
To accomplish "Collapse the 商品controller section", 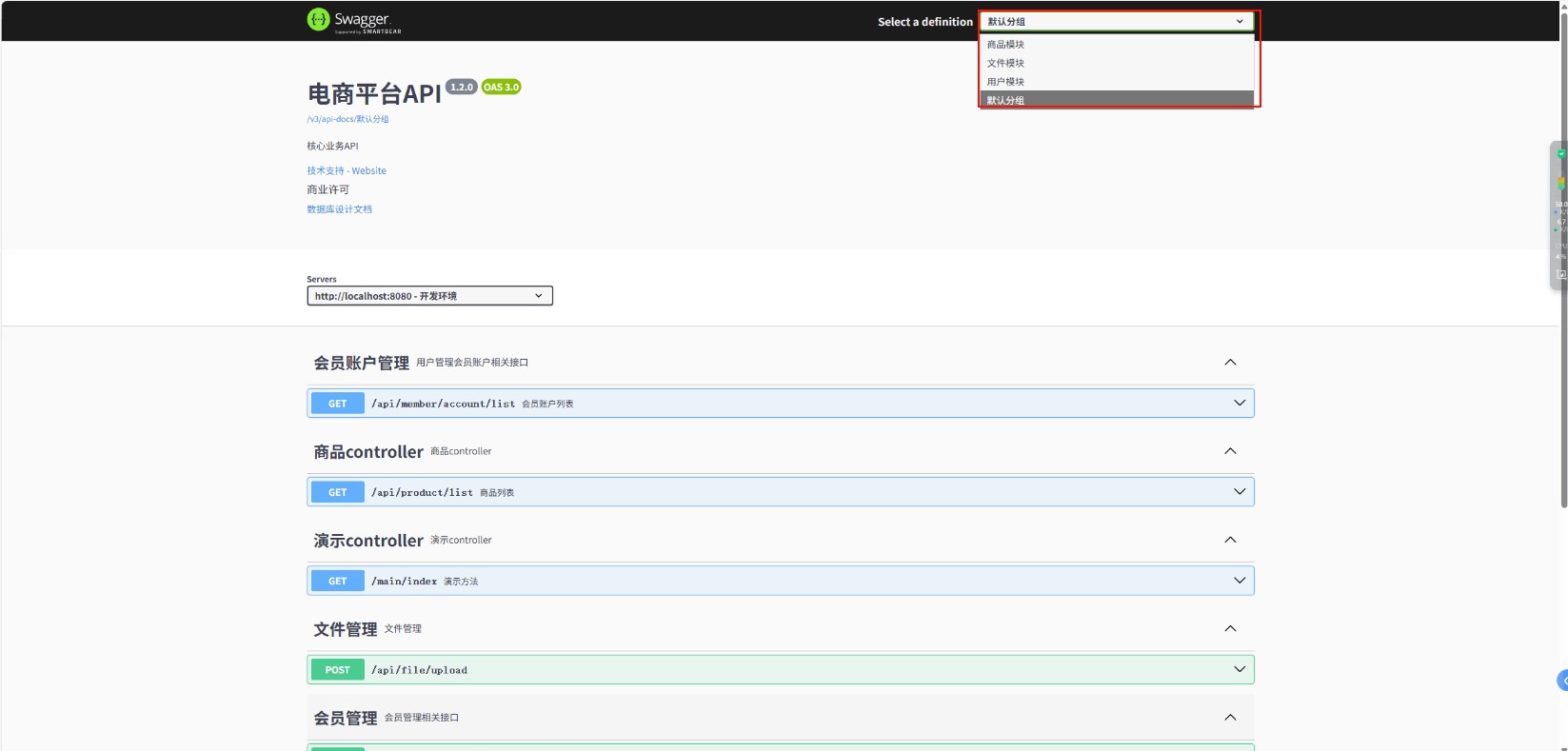I will pyautogui.click(x=1230, y=451).
